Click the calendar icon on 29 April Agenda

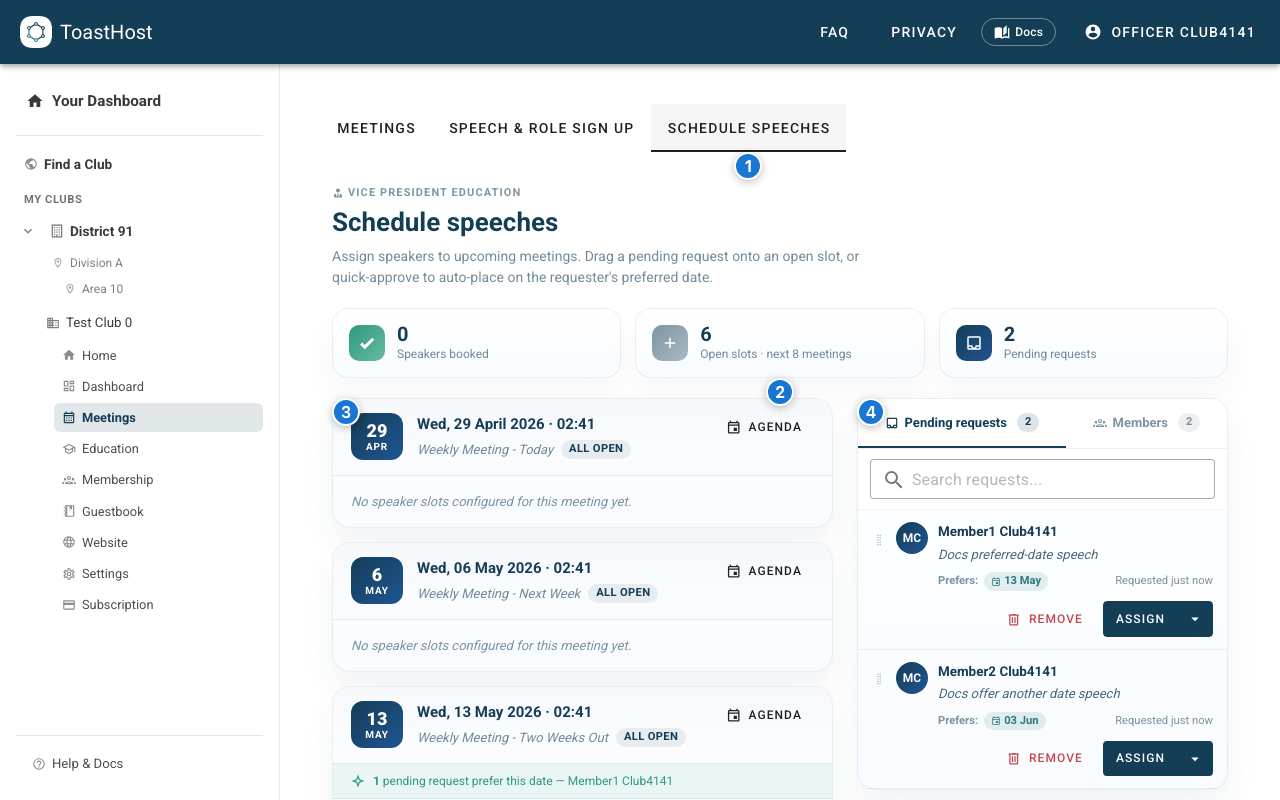coord(734,427)
